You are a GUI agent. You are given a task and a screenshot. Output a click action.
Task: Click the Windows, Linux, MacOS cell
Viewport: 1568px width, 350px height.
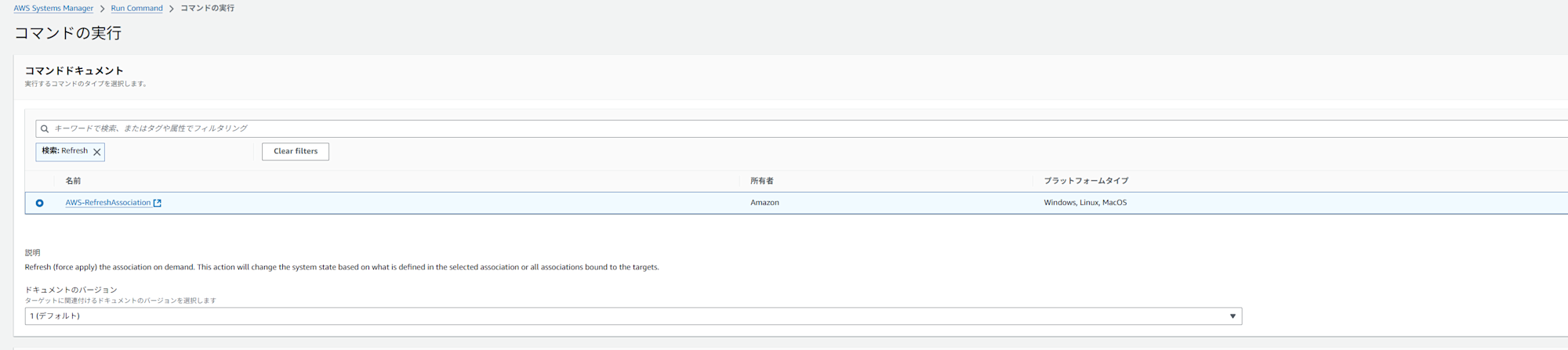(x=1085, y=203)
